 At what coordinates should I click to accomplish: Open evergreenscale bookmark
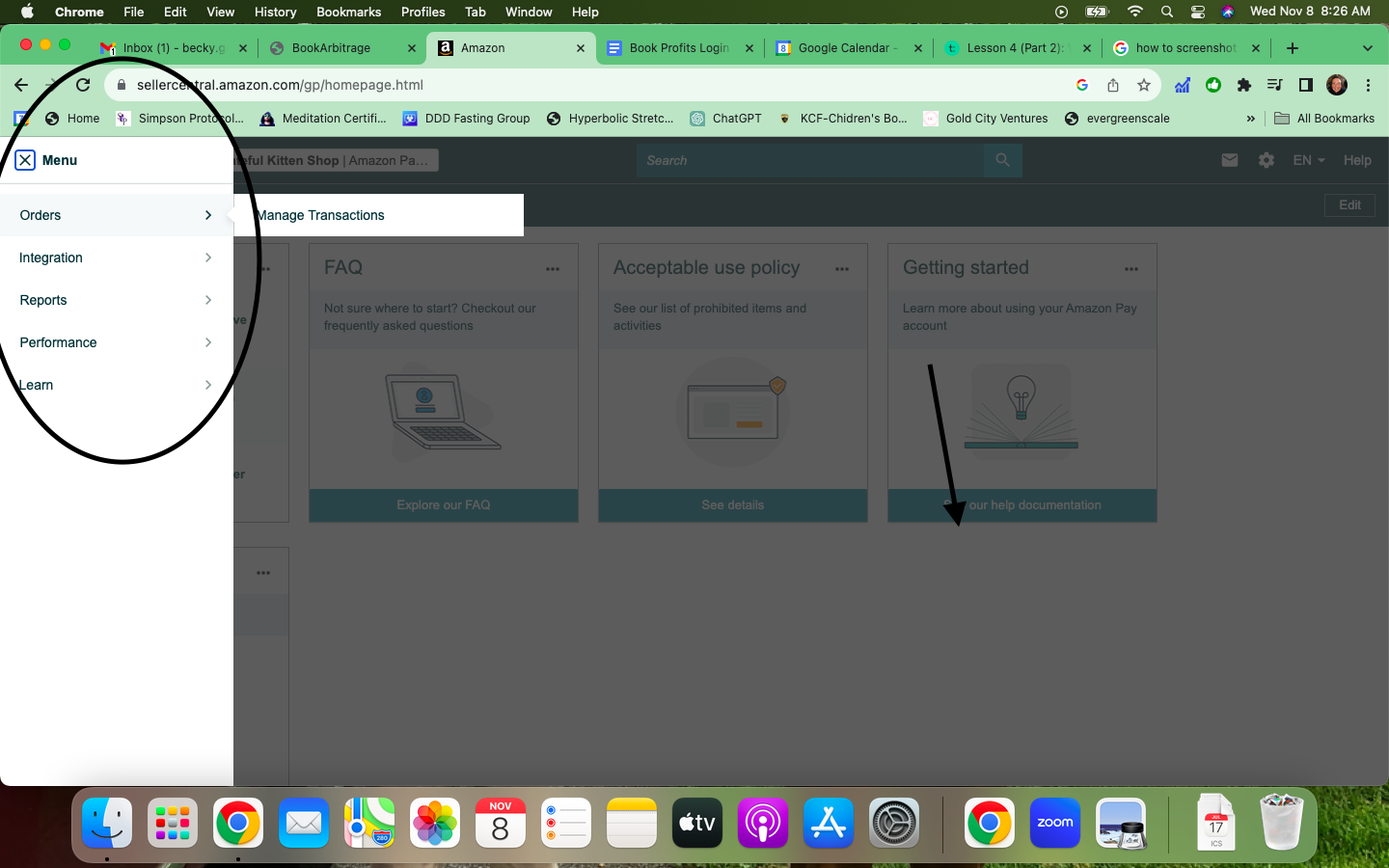click(1117, 119)
